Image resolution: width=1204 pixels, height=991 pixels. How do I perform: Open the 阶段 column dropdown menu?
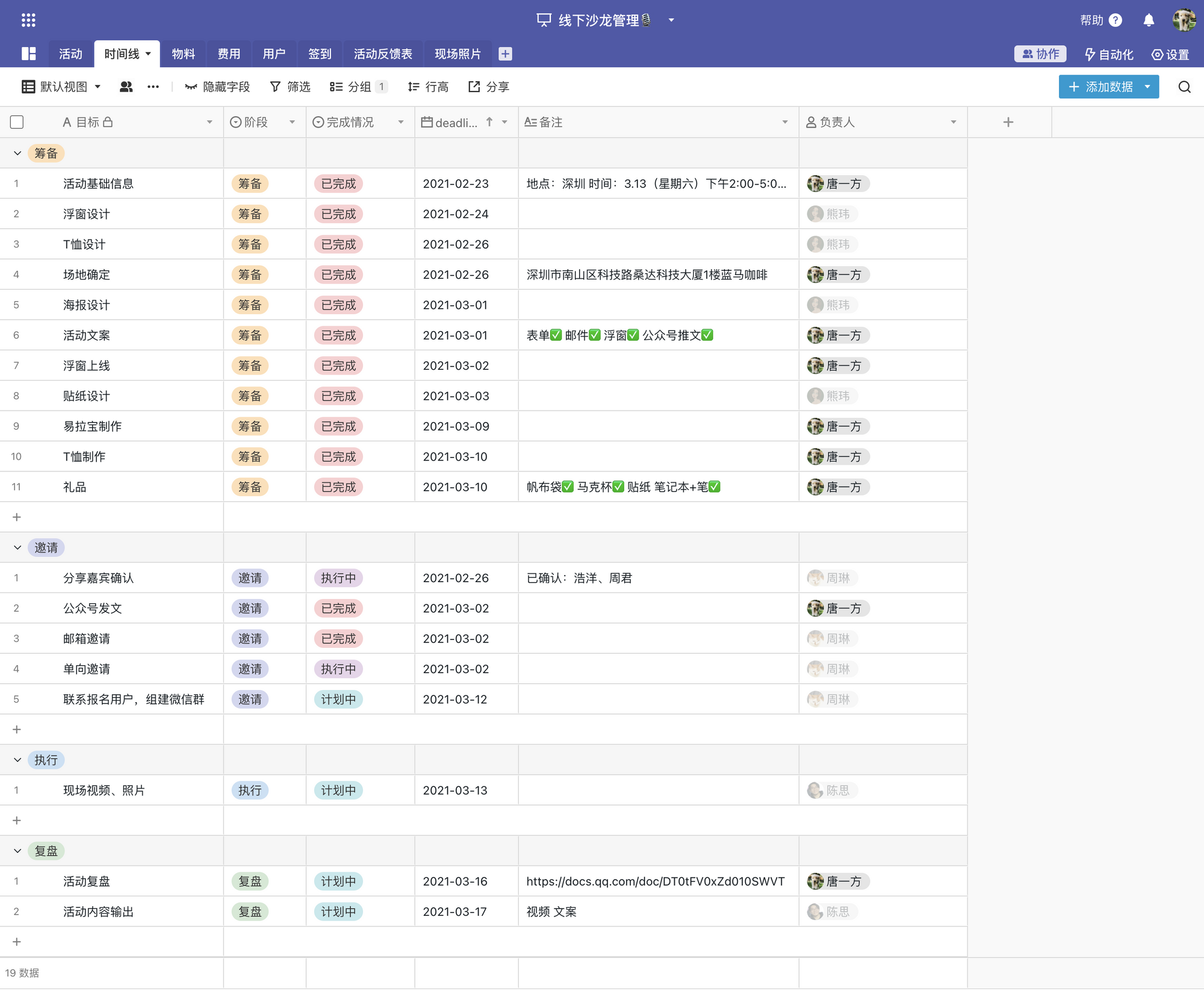pyautogui.click(x=292, y=122)
